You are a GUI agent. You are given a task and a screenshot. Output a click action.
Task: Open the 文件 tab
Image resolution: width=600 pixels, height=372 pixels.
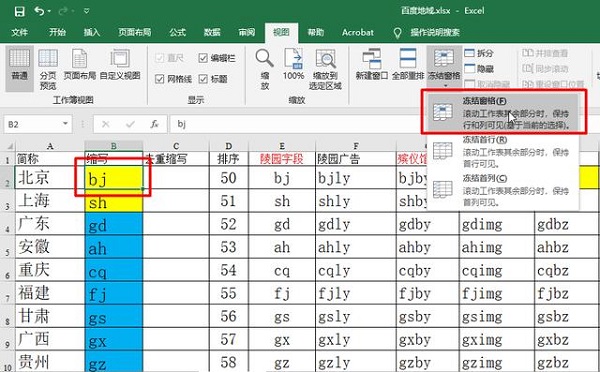(x=19, y=32)
